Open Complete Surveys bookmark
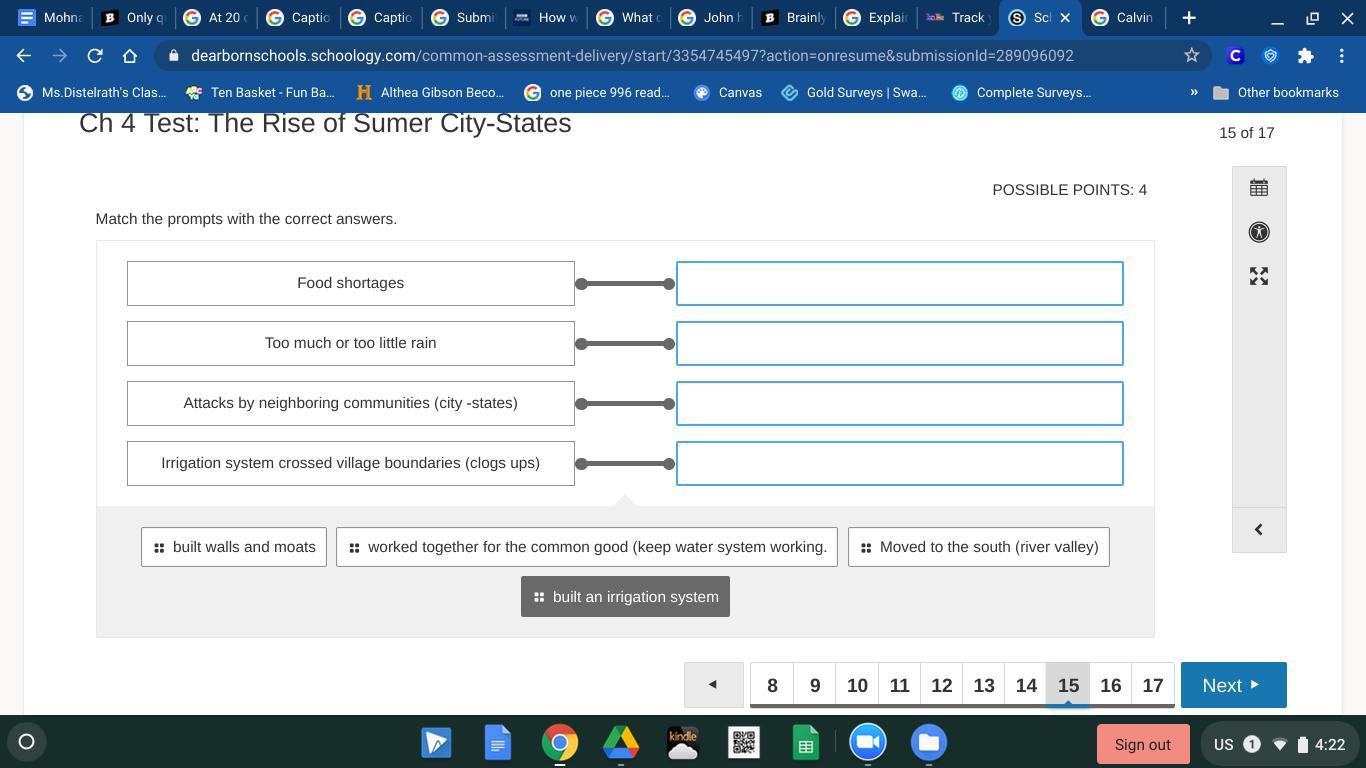This screenshot has width=1366, height=768. point(1021,92)
